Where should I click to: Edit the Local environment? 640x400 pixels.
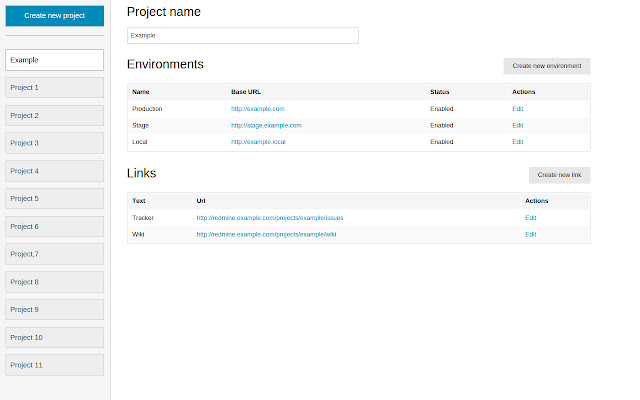(x=518, y=142)
